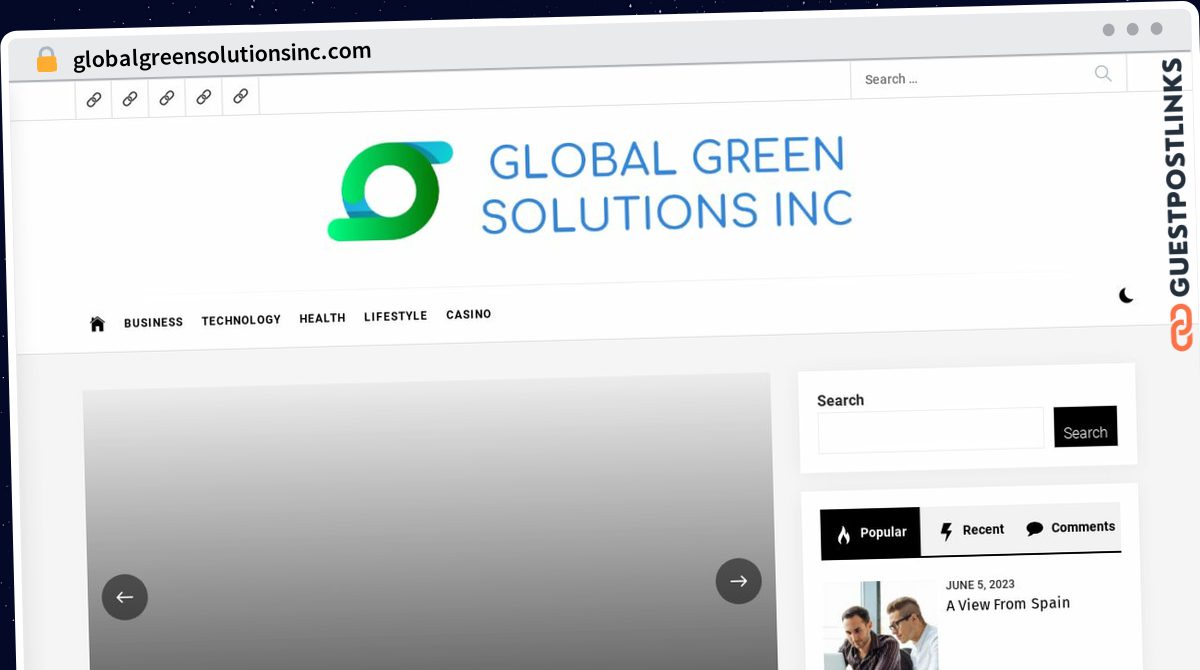
Task: Click the second link icon in top bar
Action: [x=130, y=99]
